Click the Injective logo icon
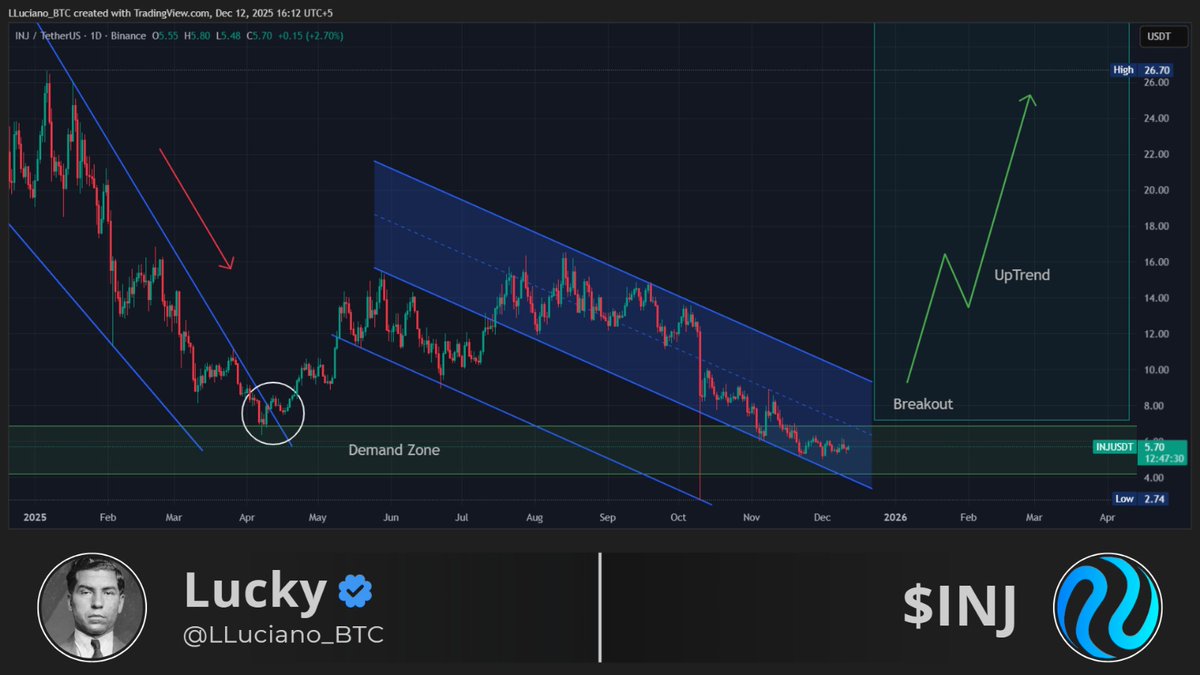 (1110, 607)
